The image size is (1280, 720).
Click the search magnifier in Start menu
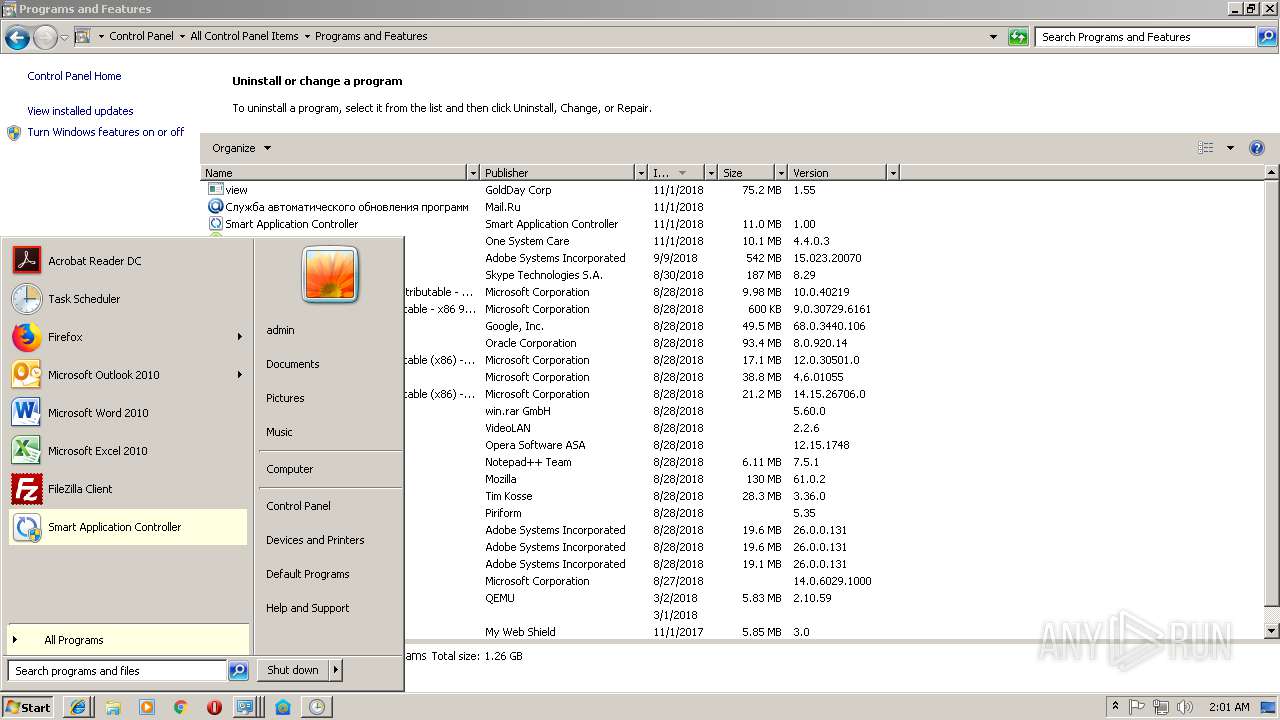pyautogui.click(x=238, y=671)
